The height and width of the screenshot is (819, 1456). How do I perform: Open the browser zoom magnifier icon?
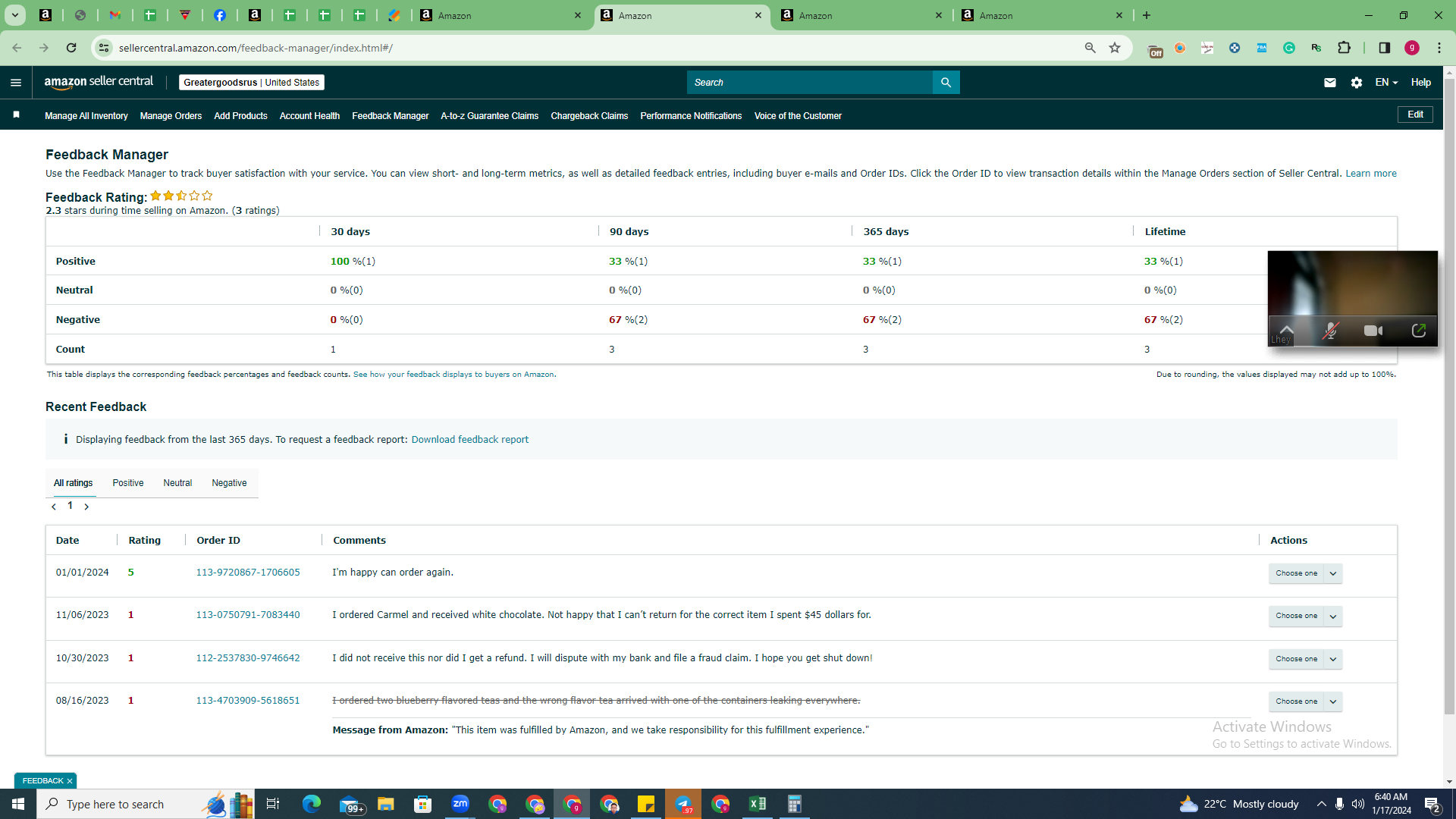tap(1090, 48)
